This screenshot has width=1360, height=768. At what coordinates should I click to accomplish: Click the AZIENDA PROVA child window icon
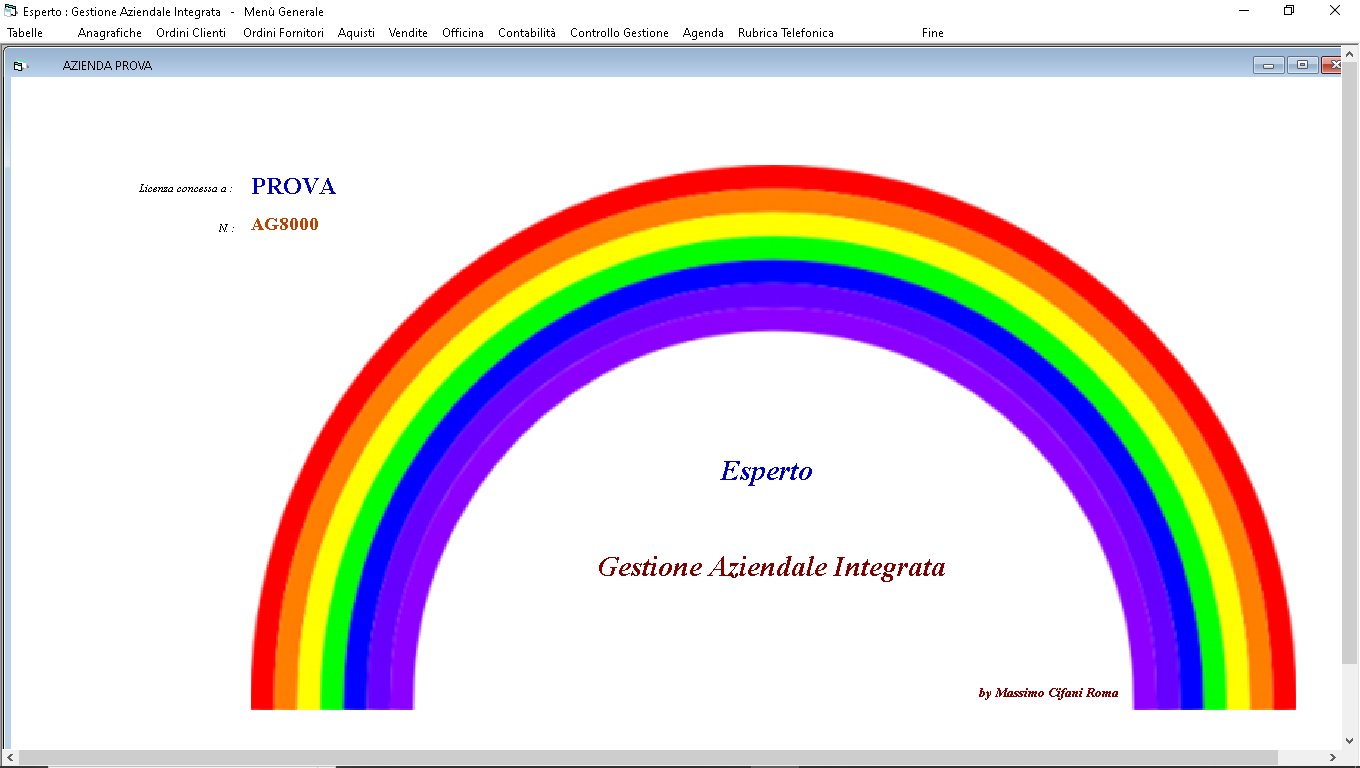click(20, 66)
